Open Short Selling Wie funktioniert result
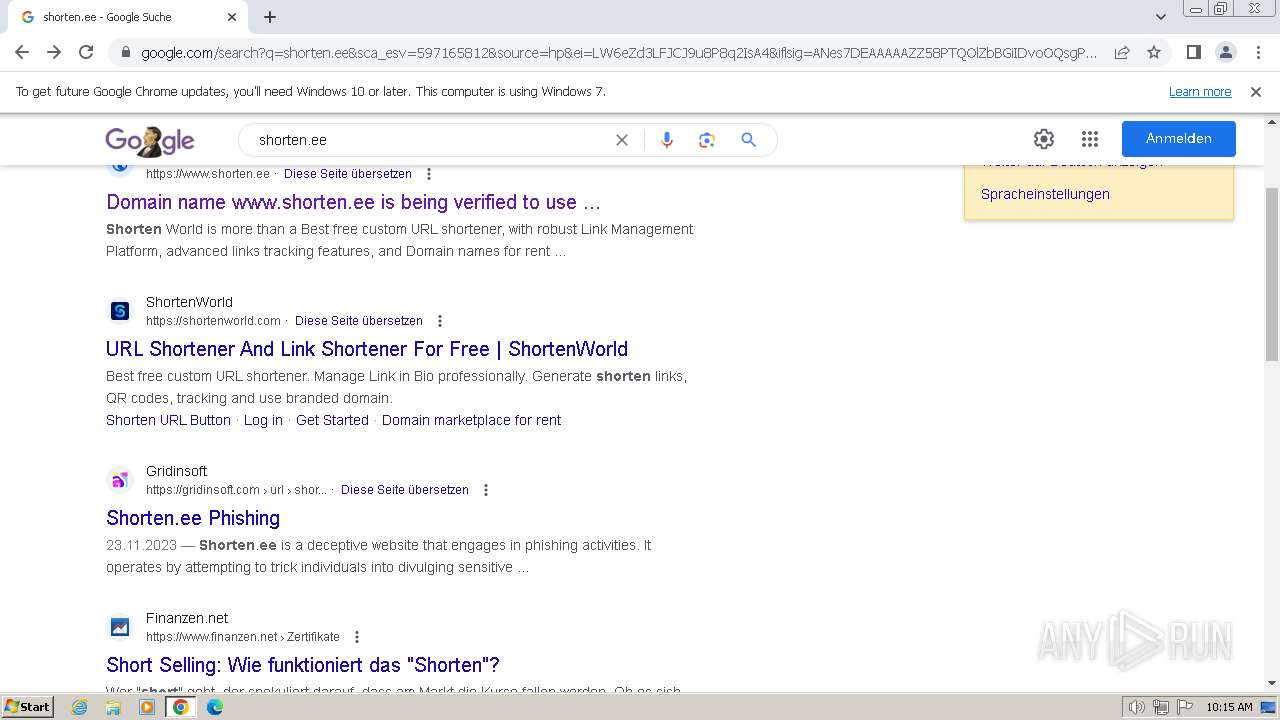 pos(303,665)
